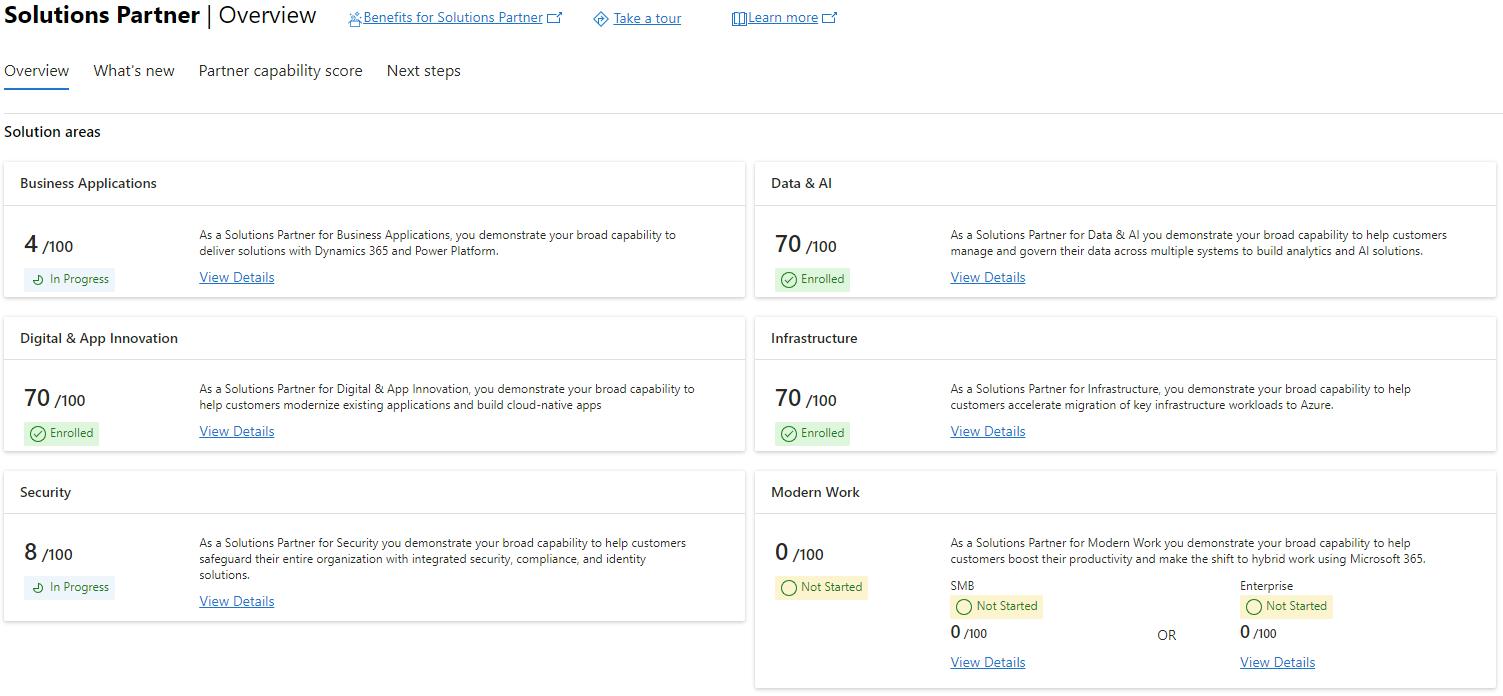
Task: Click the SMB score 0/100
Action: (968, 633)
